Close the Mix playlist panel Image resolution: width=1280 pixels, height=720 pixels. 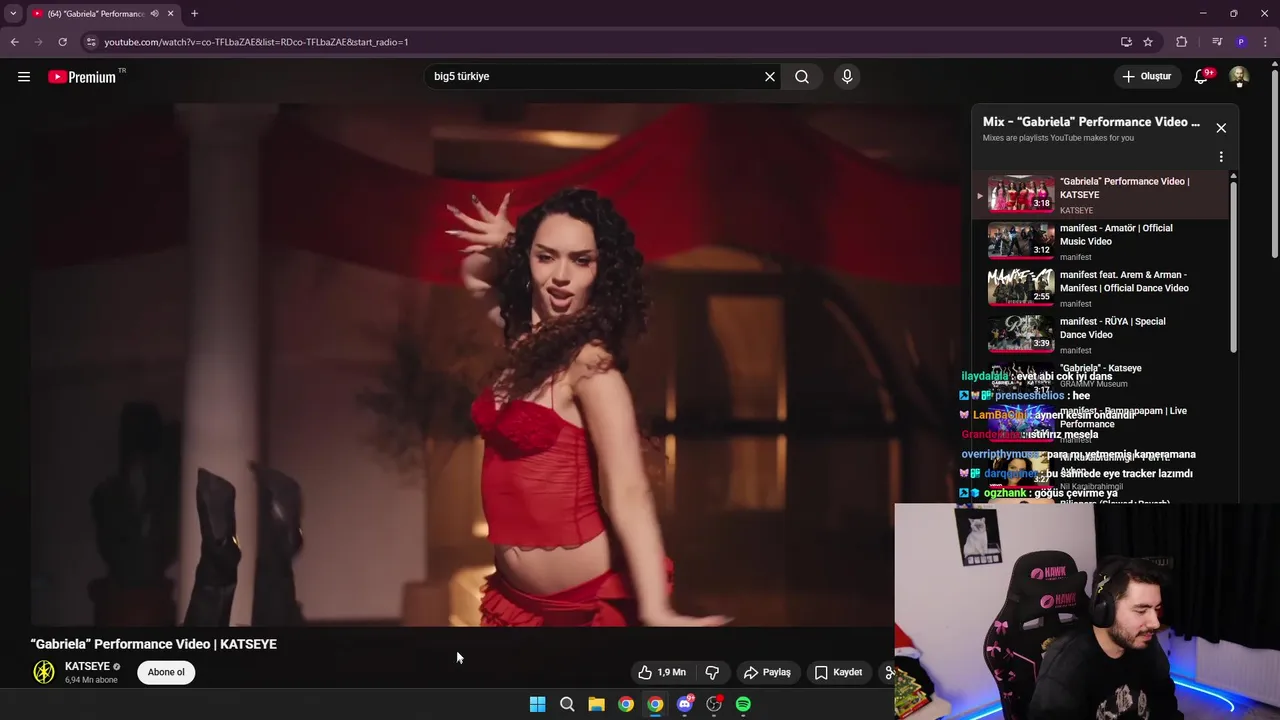(1221, 128)
